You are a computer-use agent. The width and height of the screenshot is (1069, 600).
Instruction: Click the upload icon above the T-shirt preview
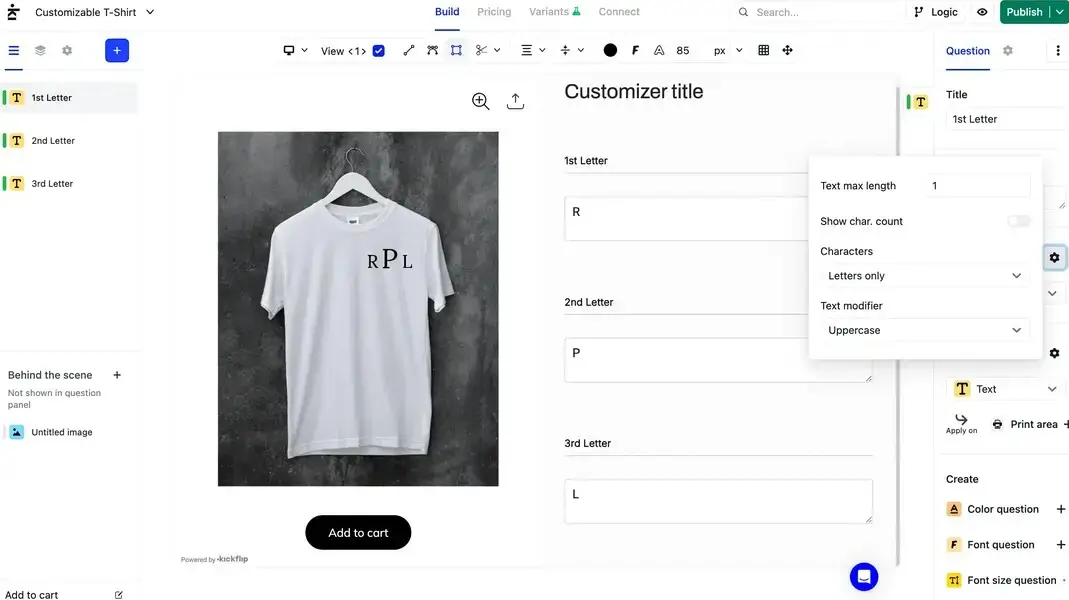[515, 101]
